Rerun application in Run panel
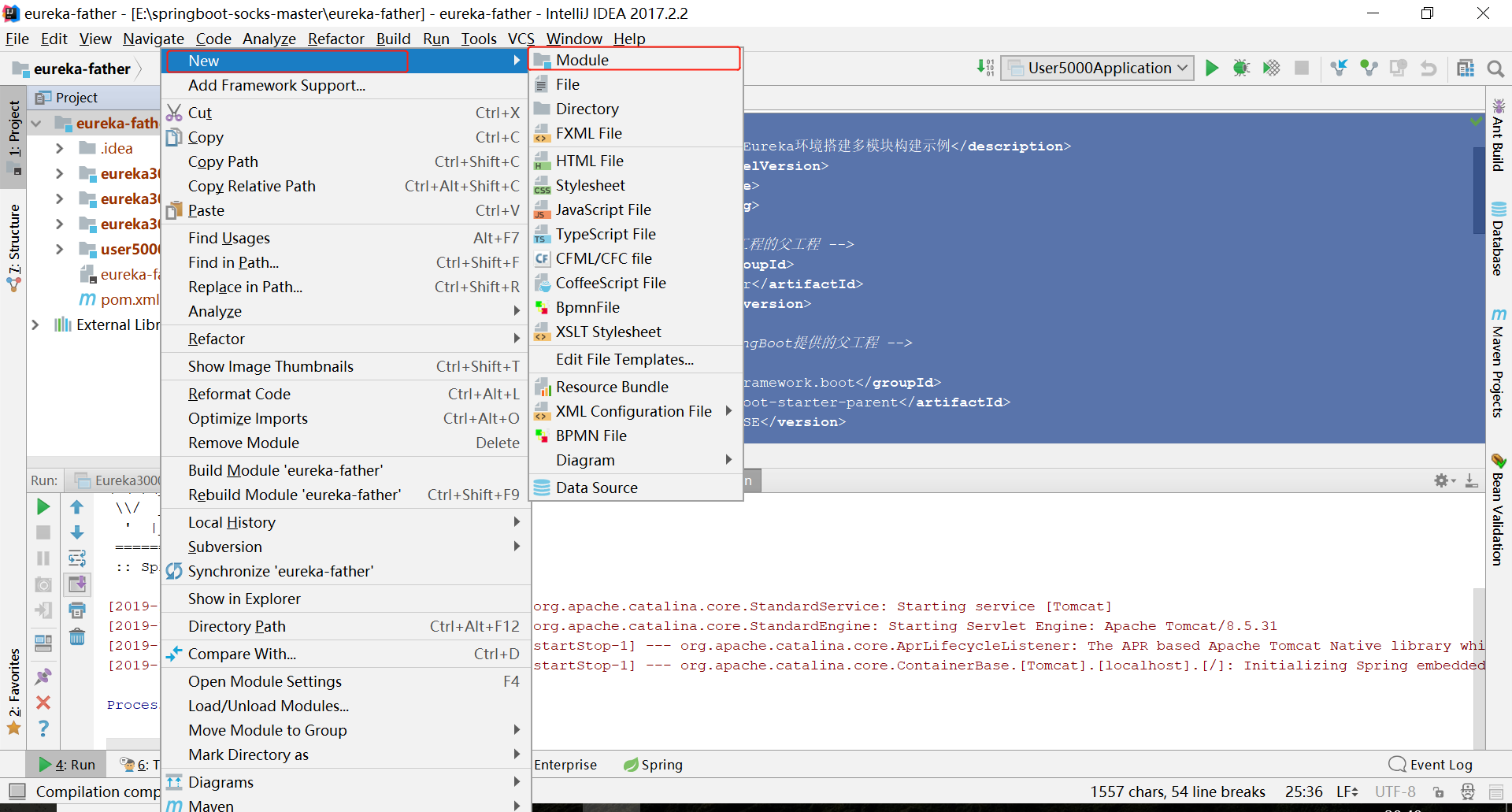Screen dimensions: 1512x812 point(43,506)
